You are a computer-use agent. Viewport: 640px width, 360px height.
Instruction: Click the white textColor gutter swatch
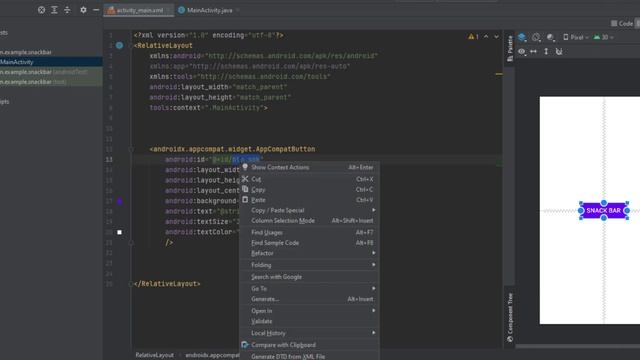click(120, 232)
